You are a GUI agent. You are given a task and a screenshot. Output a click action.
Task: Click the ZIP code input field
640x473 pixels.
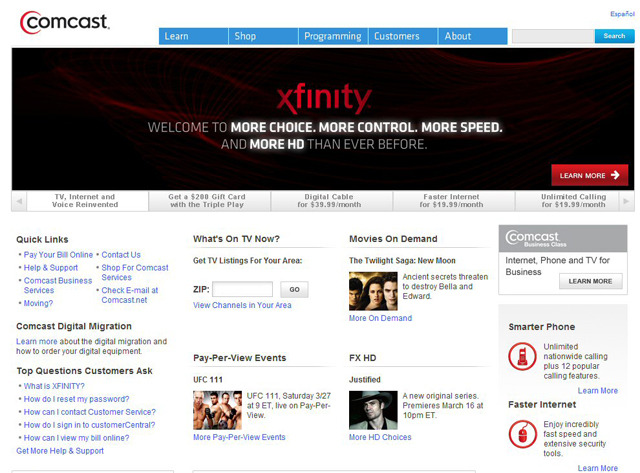[242, 289]
